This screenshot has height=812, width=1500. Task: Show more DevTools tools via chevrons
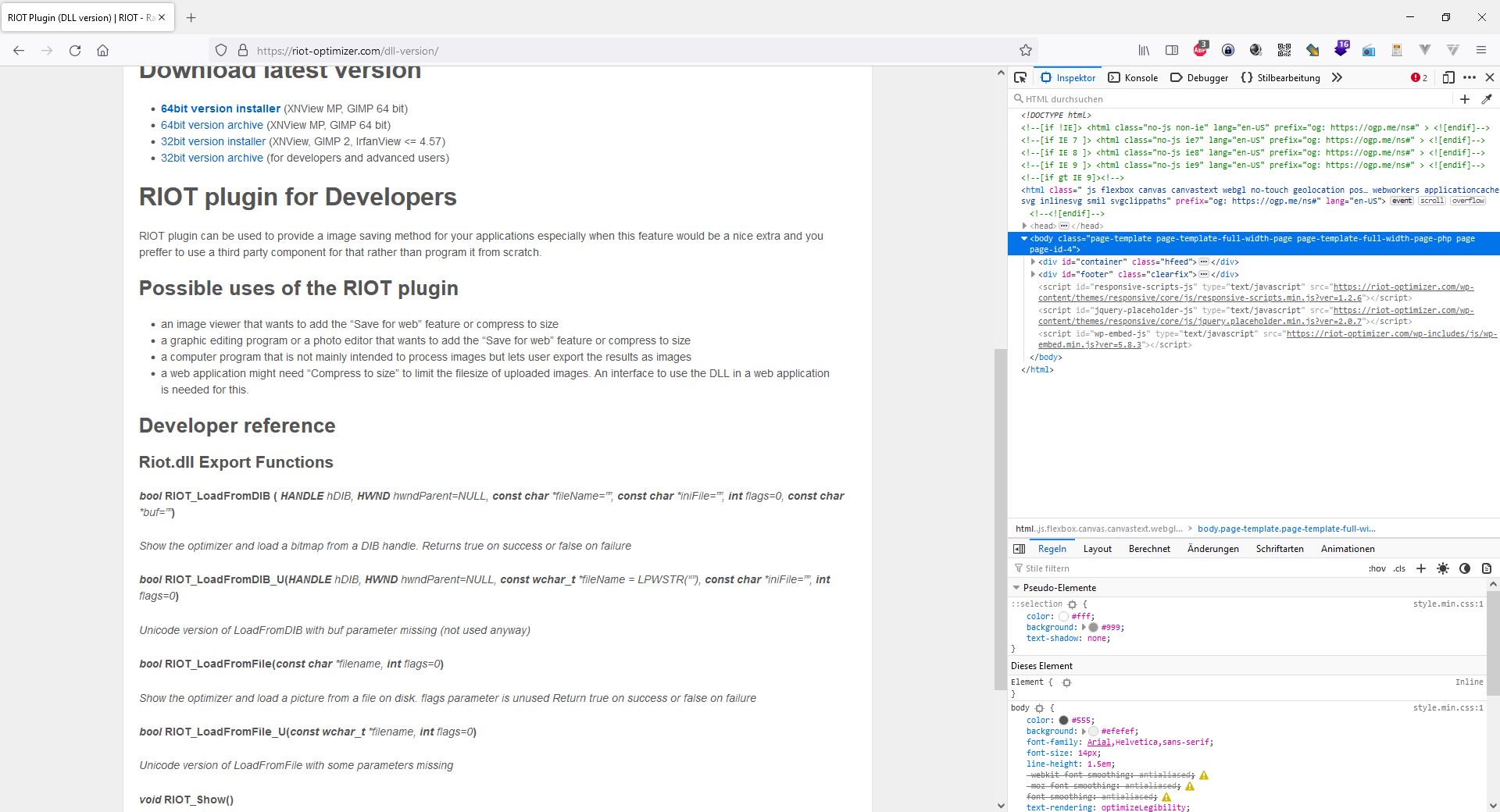(x=1337, y=77)
